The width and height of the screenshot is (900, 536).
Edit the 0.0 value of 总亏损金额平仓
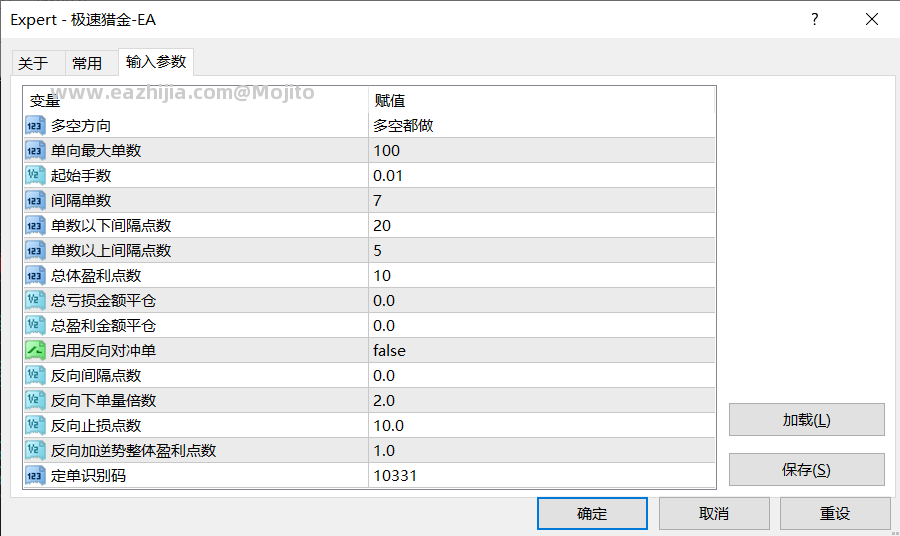pyautogui.click(x=542, y=301)
